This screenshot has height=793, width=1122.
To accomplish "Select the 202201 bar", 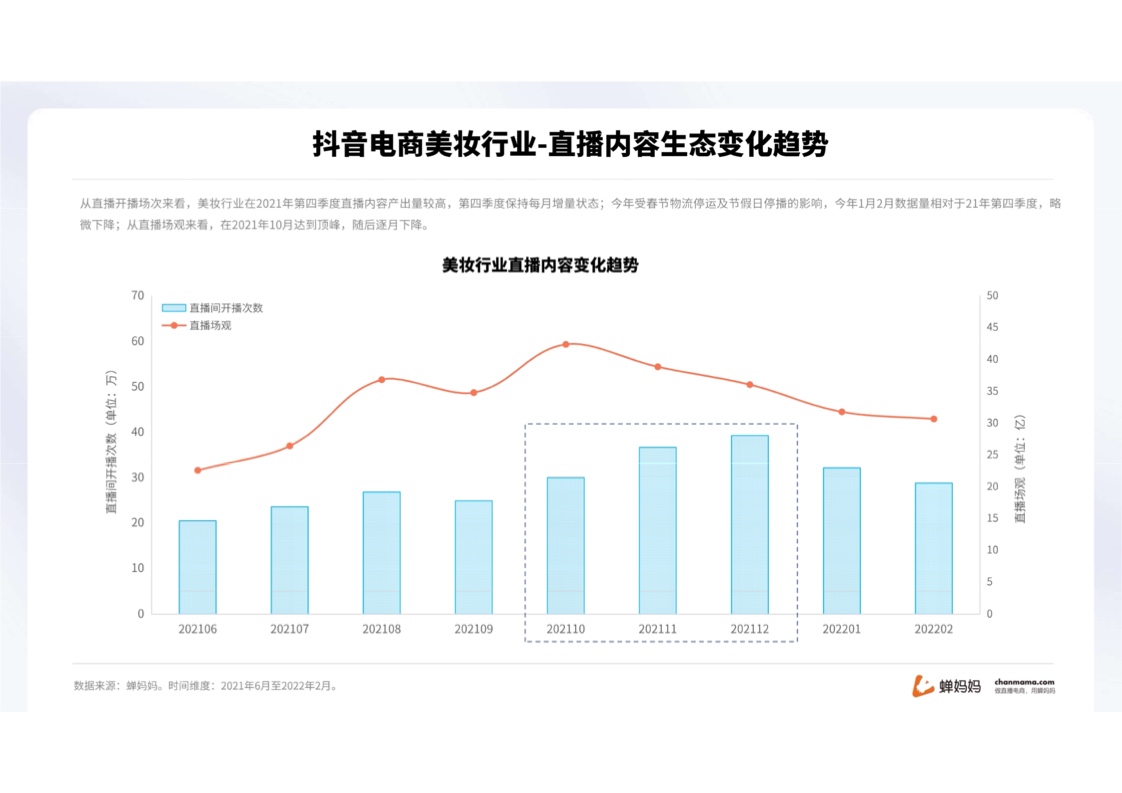I will (x=841, y=540).
